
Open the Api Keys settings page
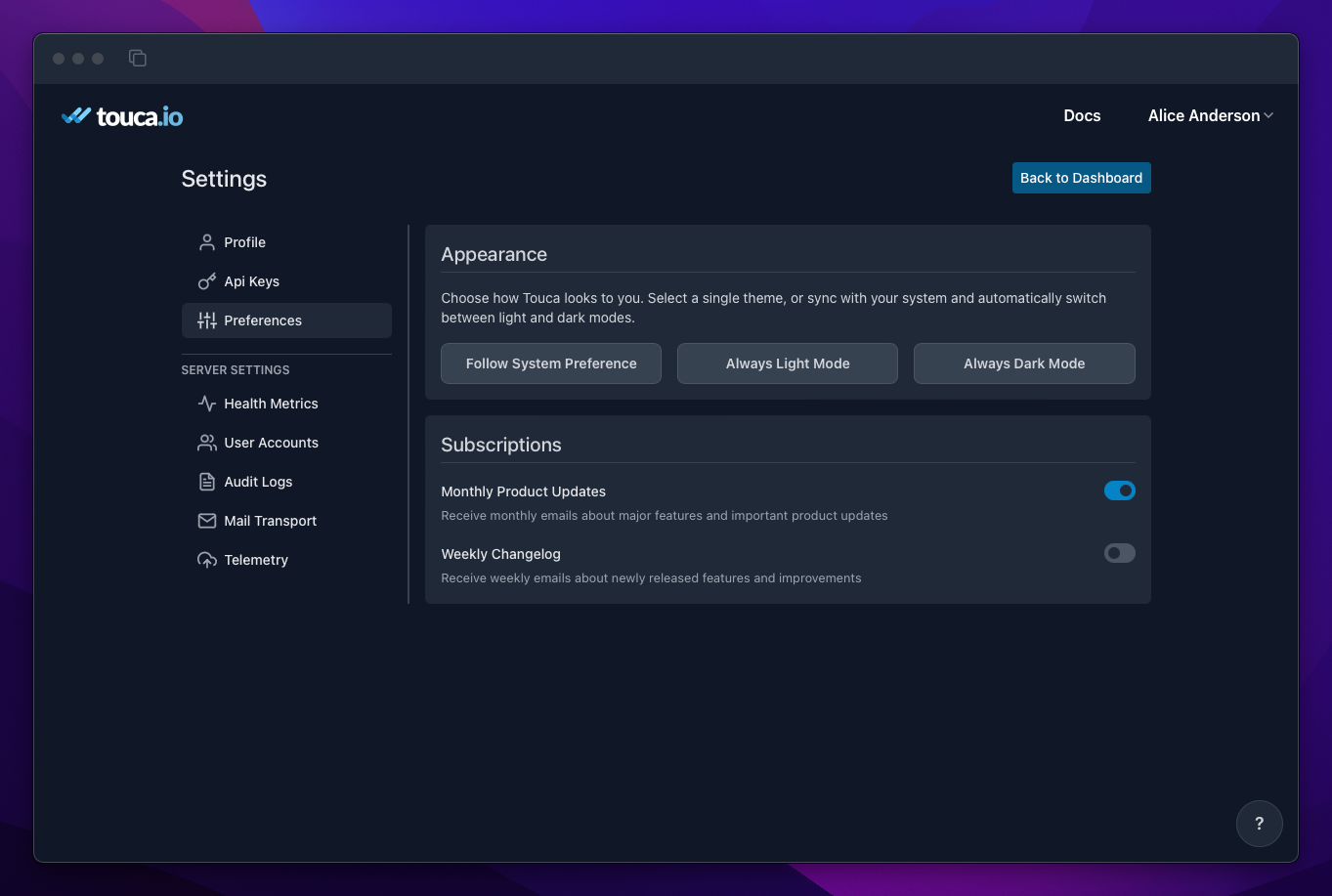pos(286,281)
